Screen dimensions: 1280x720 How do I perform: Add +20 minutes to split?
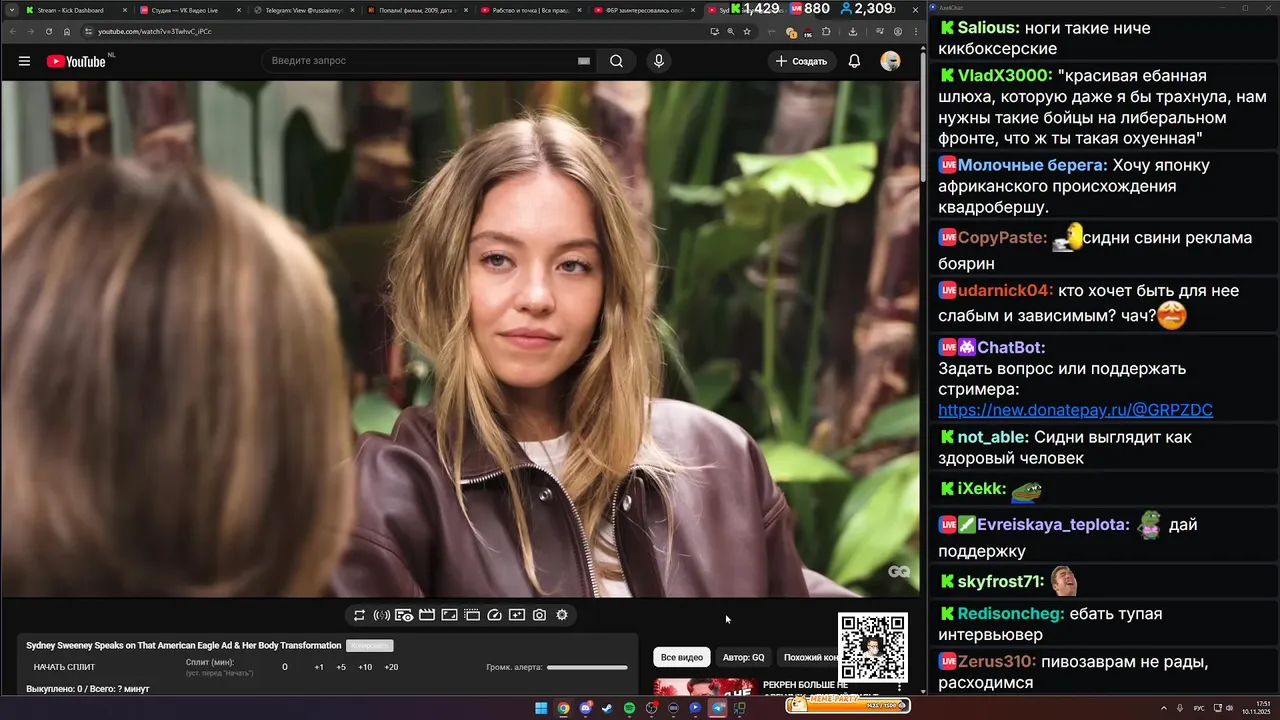391,667
